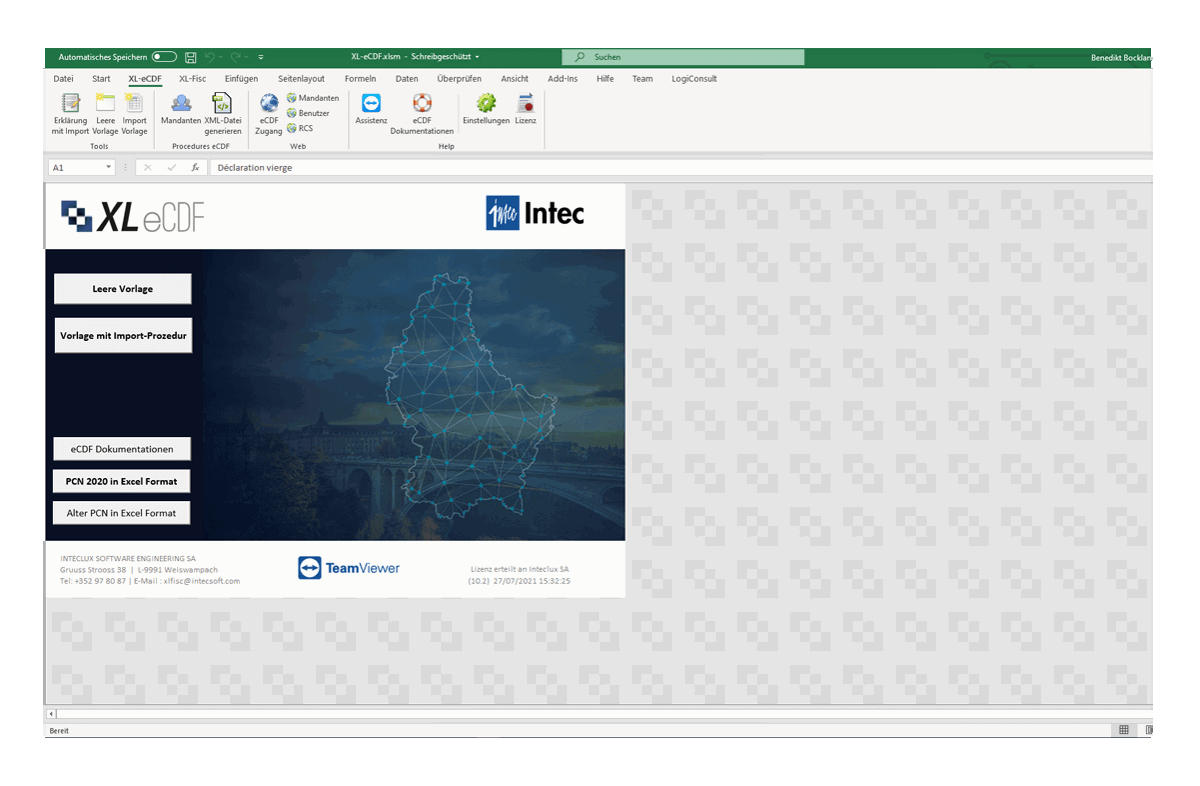
Task: Open the Leere Vorlage ribbon tool
Action: coord(105,104)
